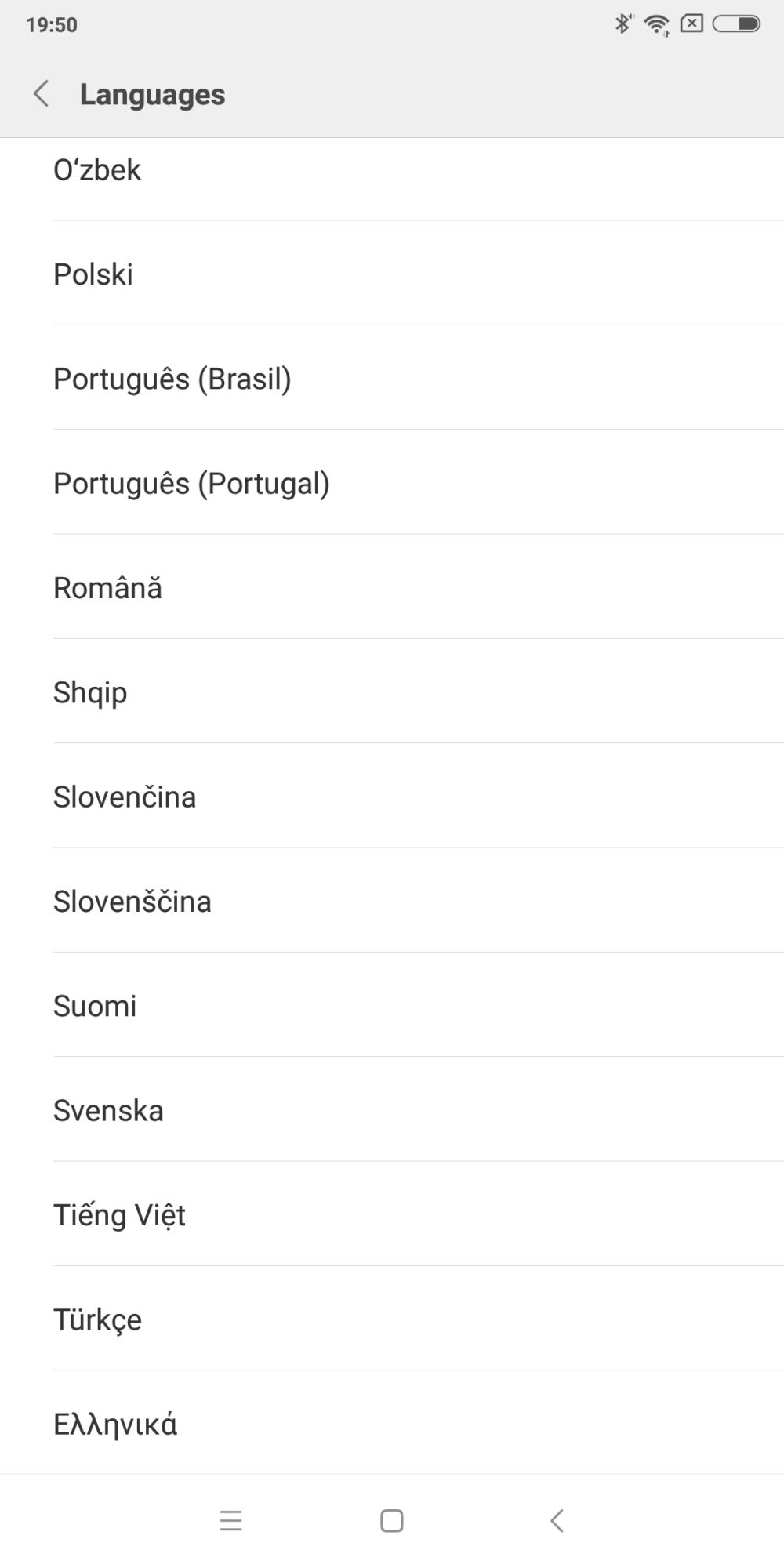This screenshot has width=784, height=1568.
Task: Tap the back arrow beside Languages
Action: coord(42,93)
